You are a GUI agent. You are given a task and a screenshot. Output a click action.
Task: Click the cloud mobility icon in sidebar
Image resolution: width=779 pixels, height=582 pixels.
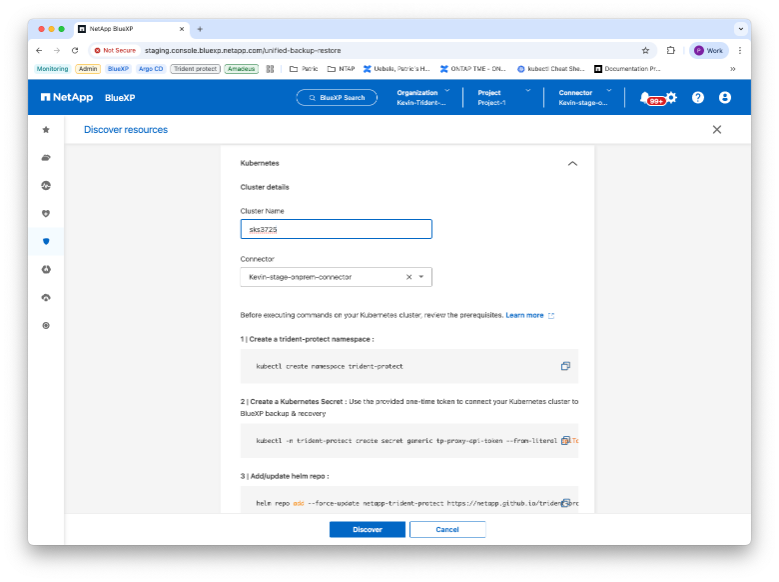[x=46, y=298]
